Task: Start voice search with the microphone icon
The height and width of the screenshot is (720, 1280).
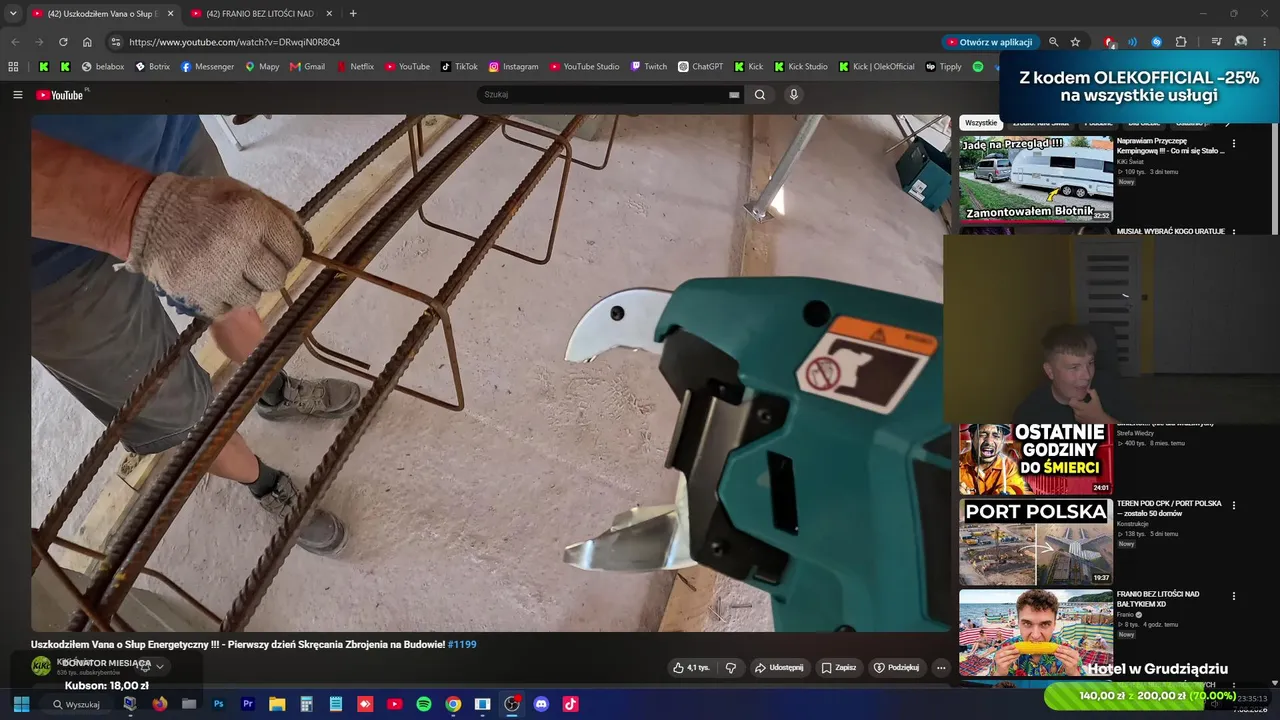Action: click(793, 95)
